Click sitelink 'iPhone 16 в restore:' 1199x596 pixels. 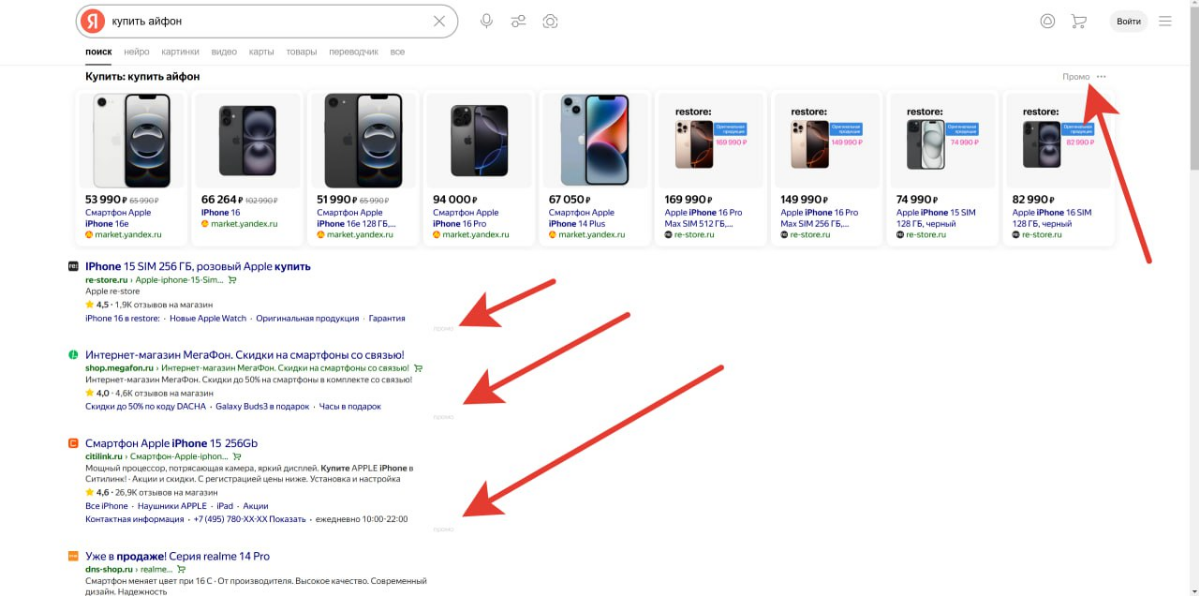pyautogui.click(x=122, y=318)
